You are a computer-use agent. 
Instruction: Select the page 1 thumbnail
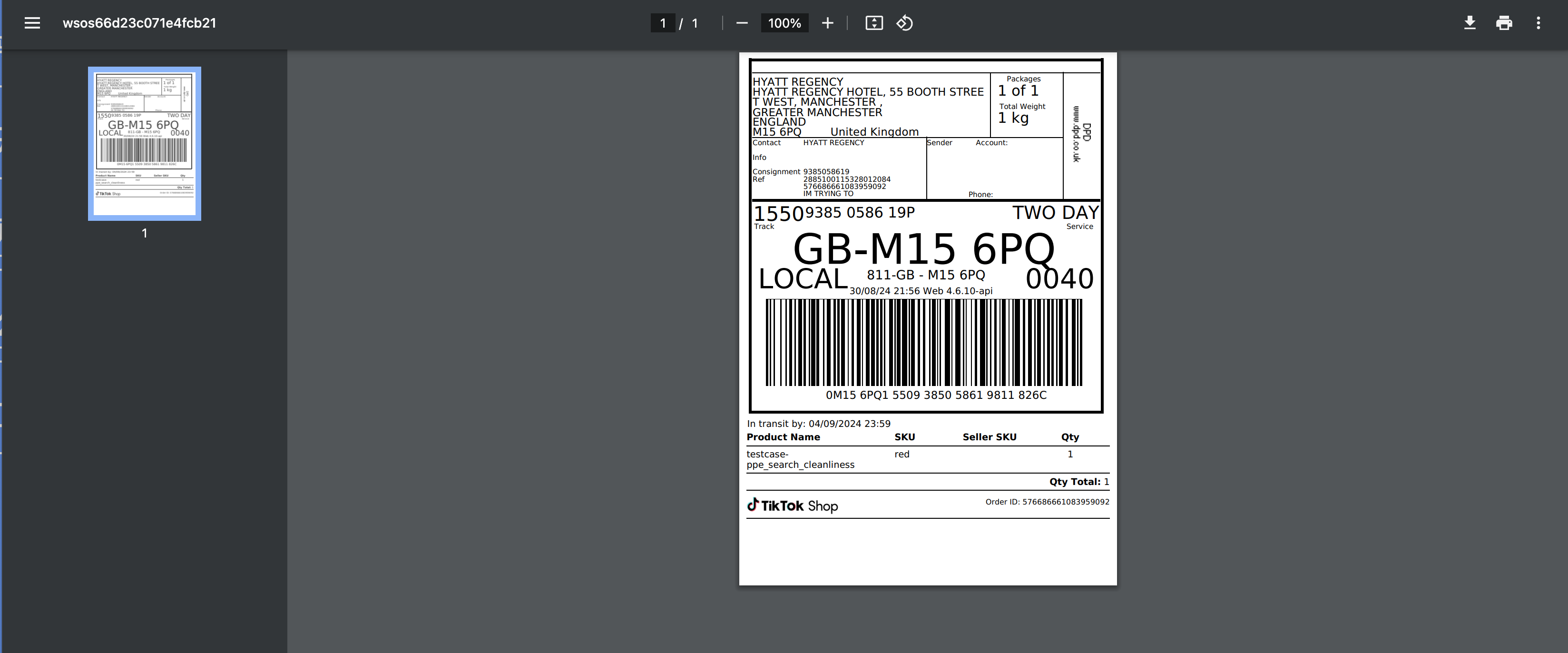(144, 143)
